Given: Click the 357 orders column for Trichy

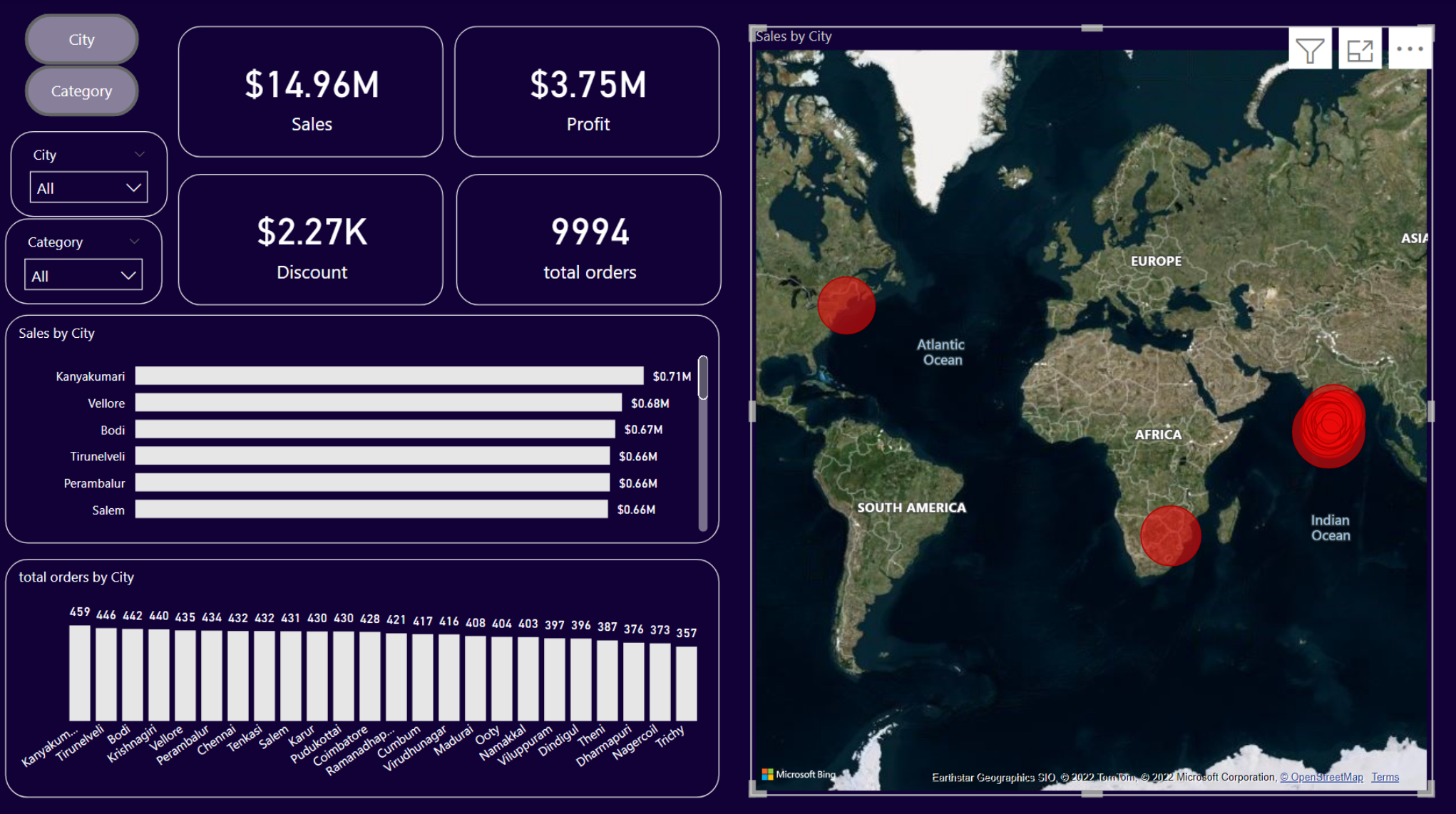Looking at the screenshot, I should [687, 684].
